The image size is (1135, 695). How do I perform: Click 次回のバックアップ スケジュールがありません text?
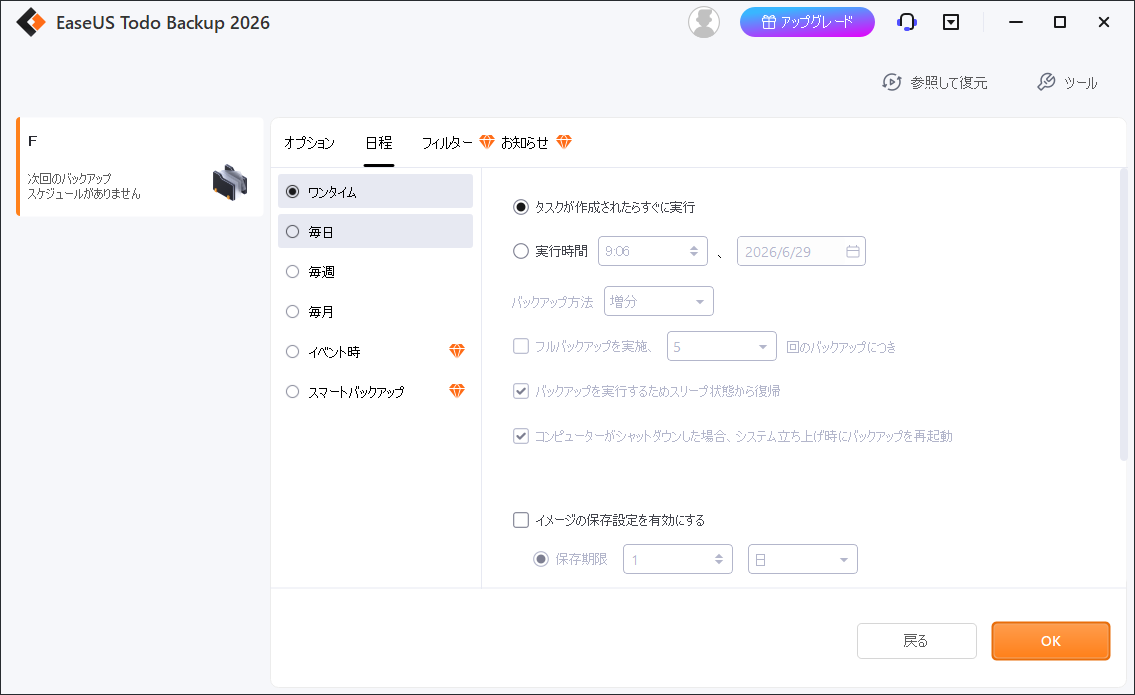coord(84,186)
